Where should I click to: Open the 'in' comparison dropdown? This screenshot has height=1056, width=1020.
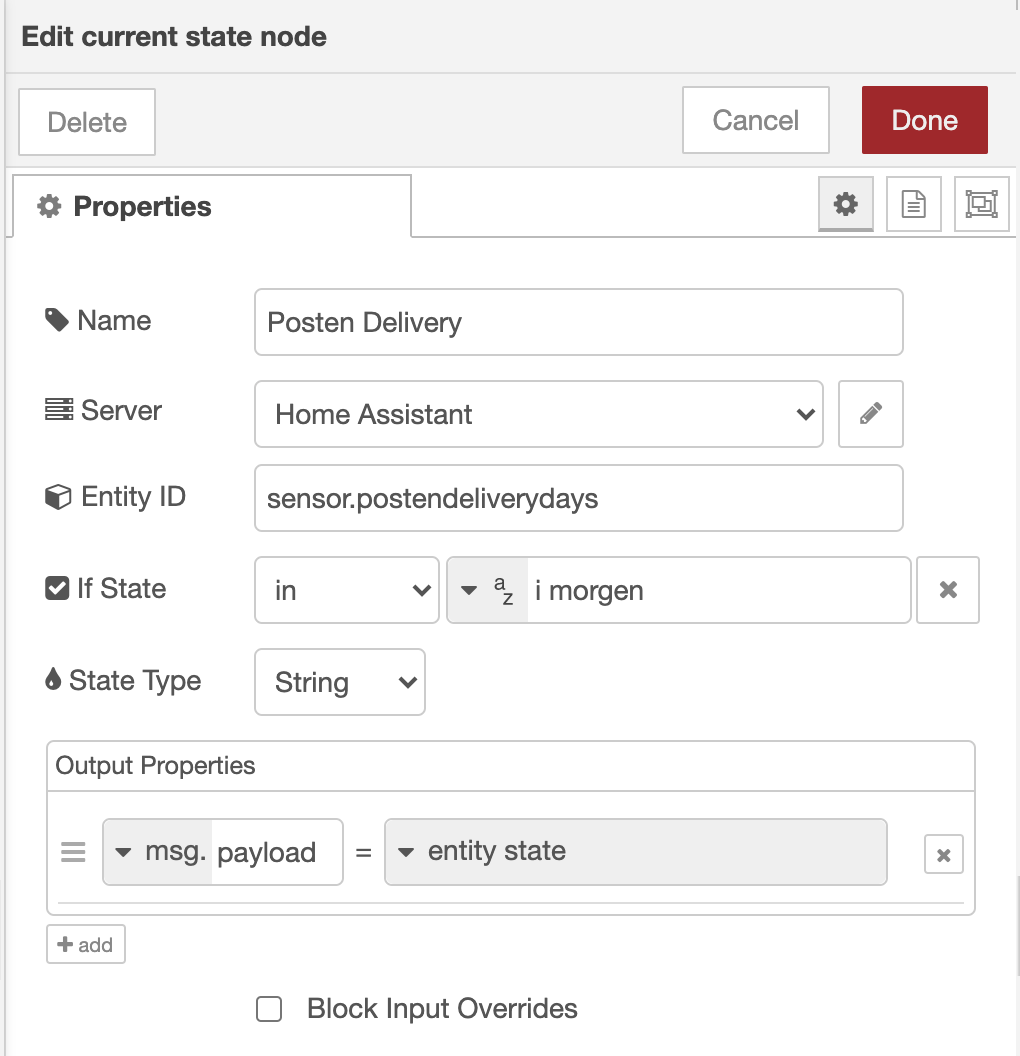coord(346,590)
